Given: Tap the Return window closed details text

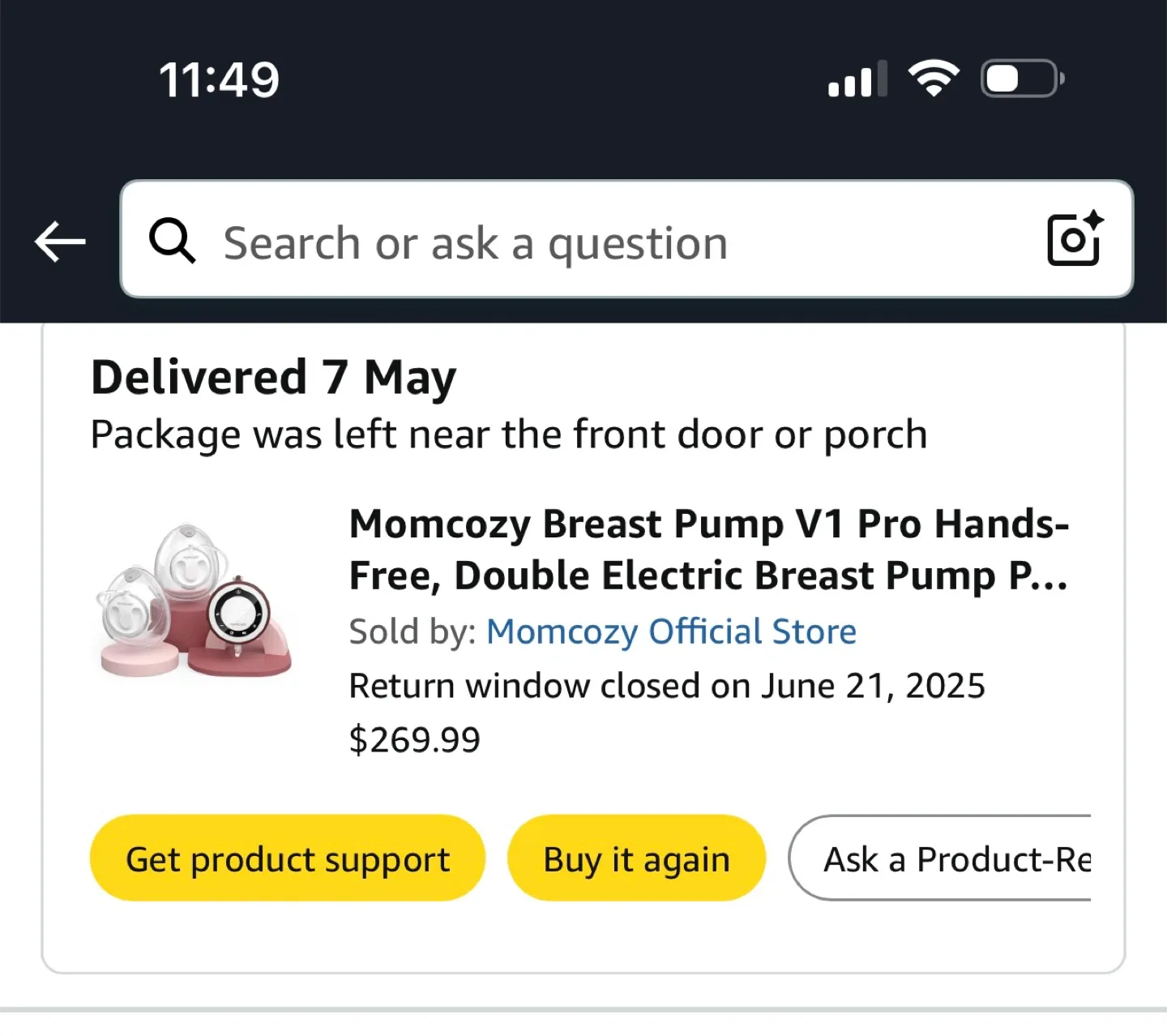Looking at the screenshot, I should coord(666,685).
